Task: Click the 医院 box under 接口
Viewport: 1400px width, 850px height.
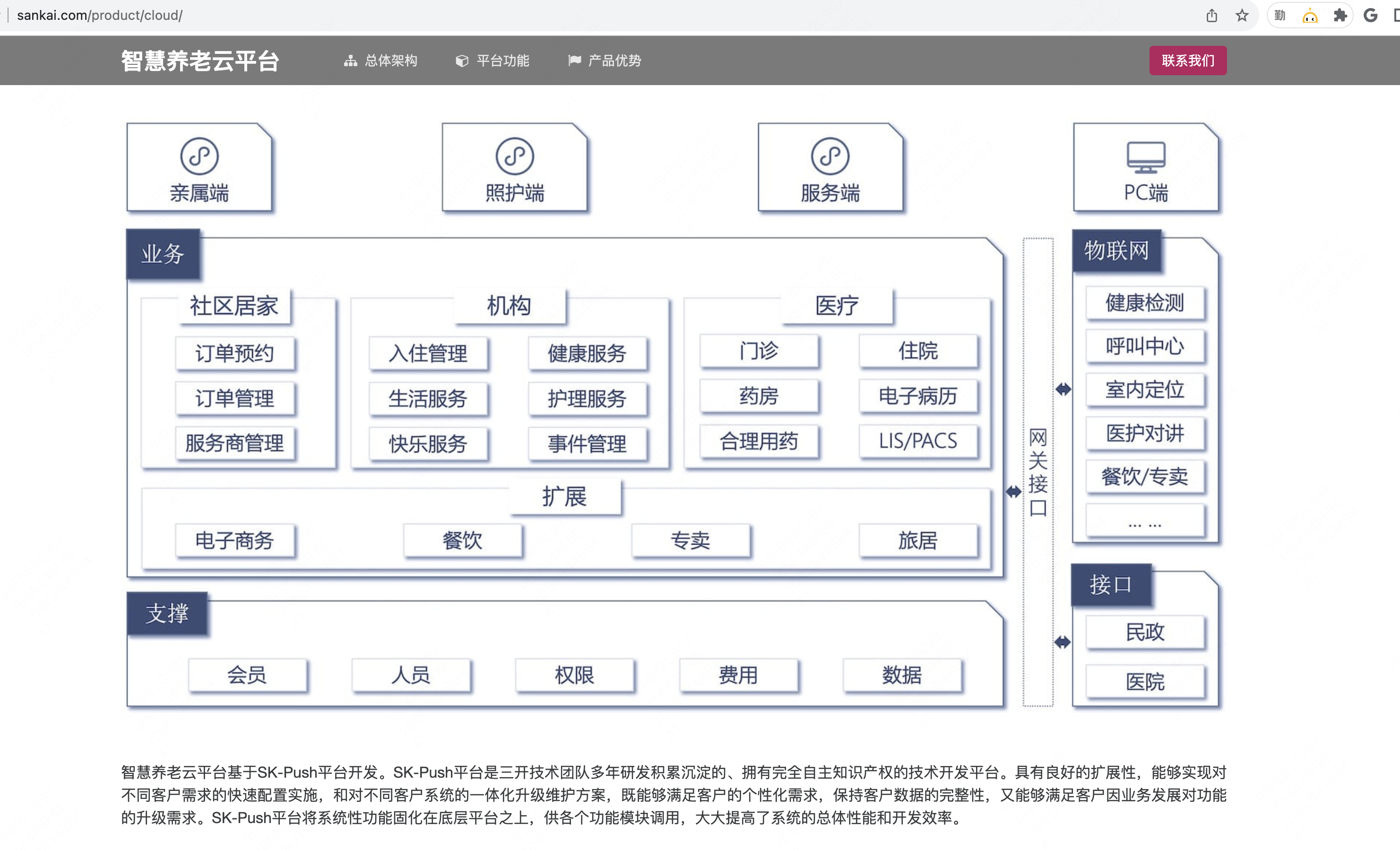Action: click(x=1145, y=681)
